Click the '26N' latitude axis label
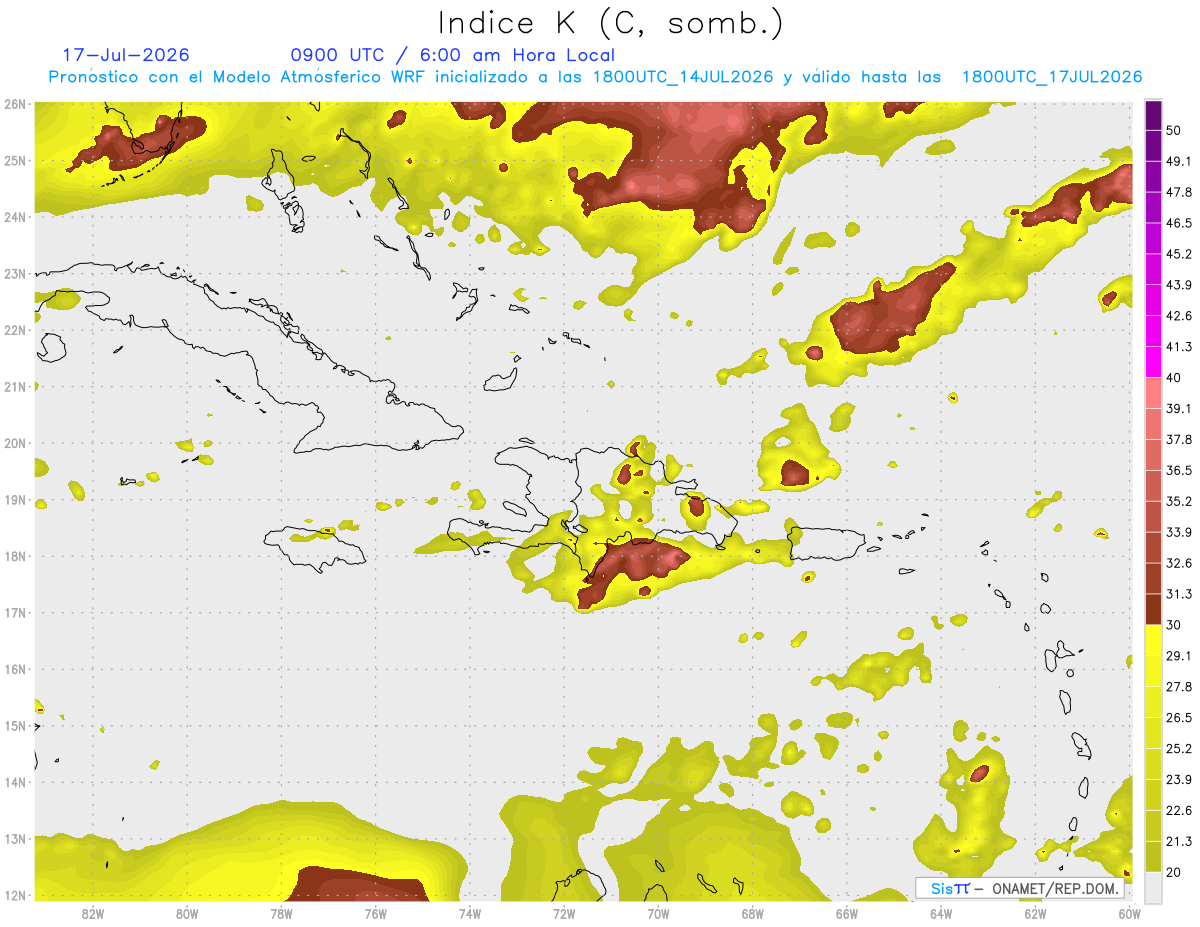1200x927 pixels. (15, 104)
